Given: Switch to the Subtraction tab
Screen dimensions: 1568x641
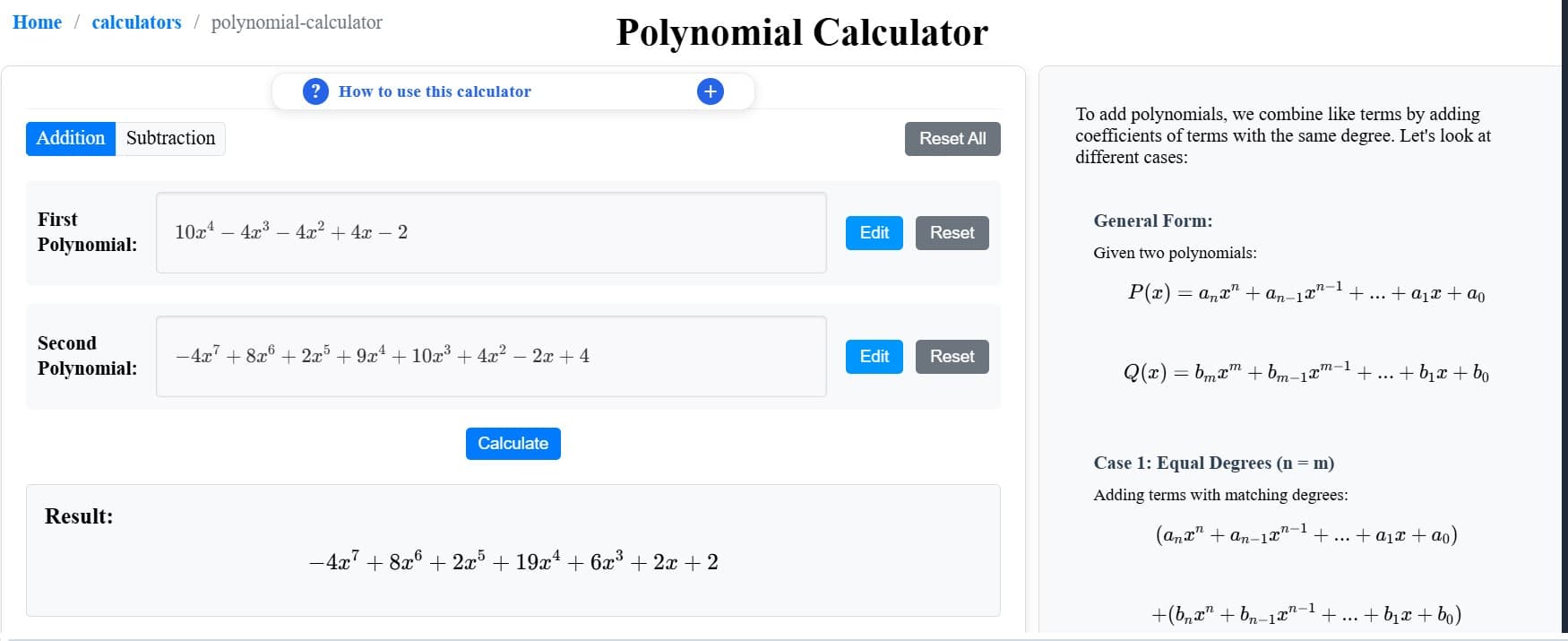Looking at the screenshot, I should pos(170,138).
